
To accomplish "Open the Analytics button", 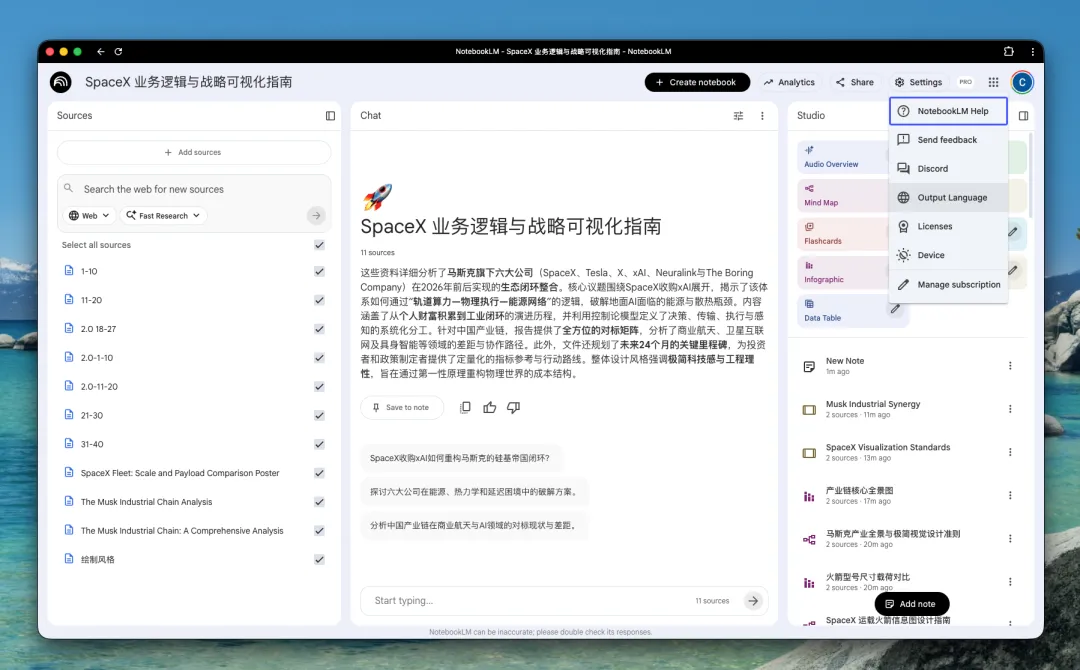I will [789, 82].
